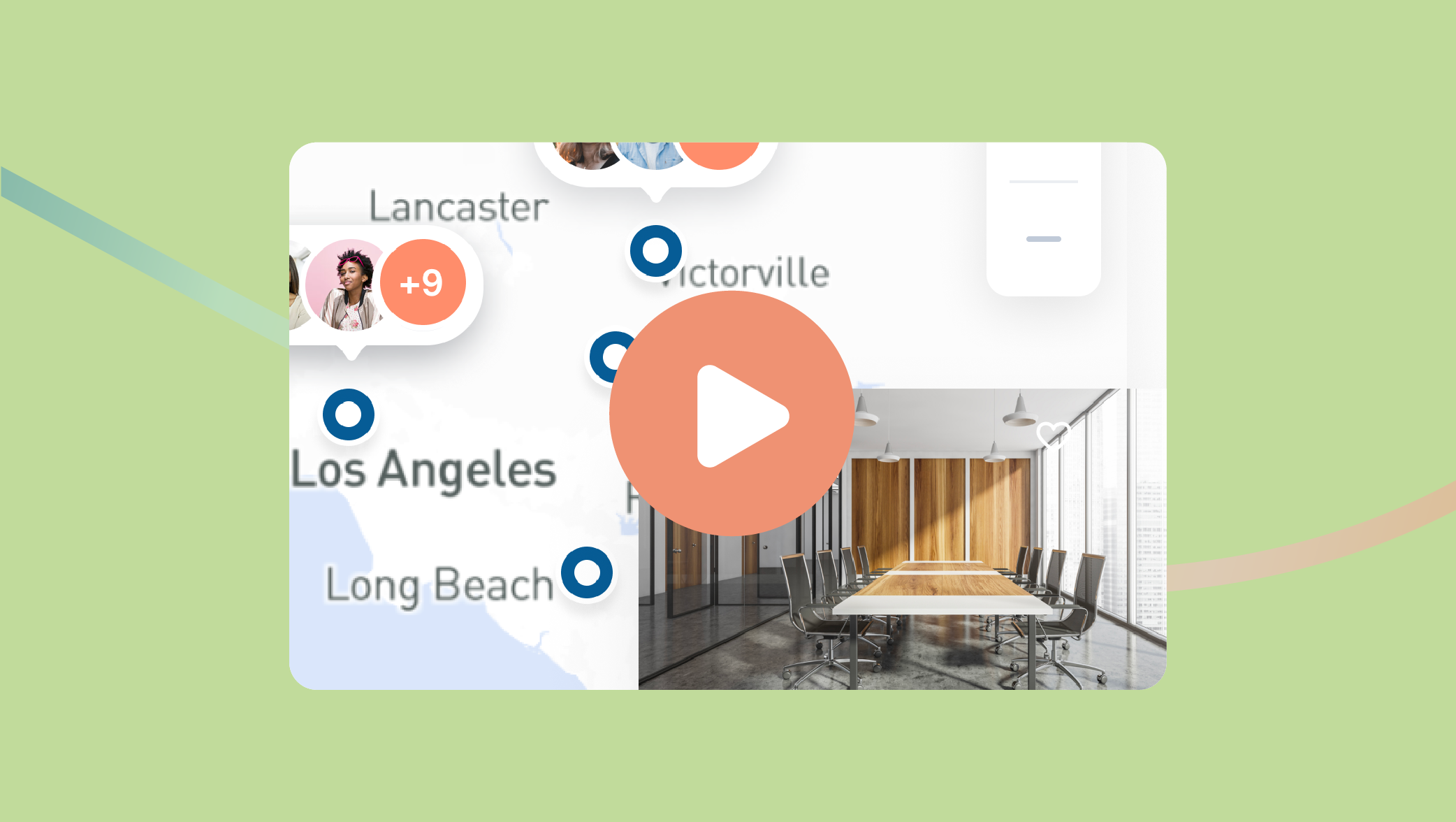Click the Long Beach map marker icon
This screenshot has width=1456, height=822.
click(592, 571)
